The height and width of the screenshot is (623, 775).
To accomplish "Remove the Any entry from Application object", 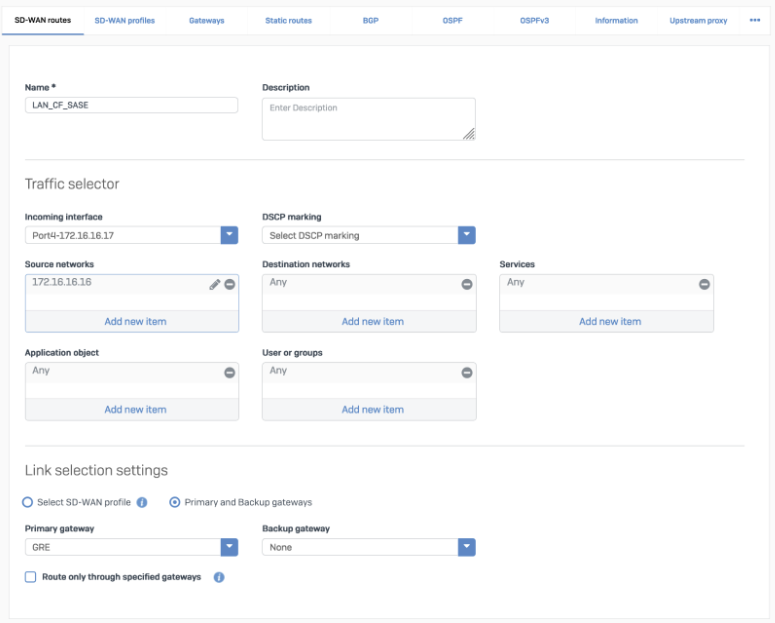I will tap(230, 373).
